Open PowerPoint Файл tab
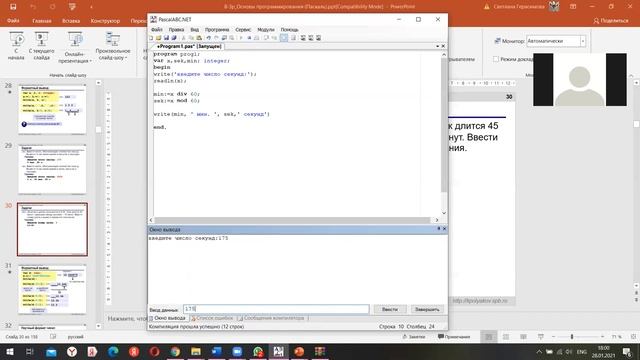640x360 pixels. point(13,20)
